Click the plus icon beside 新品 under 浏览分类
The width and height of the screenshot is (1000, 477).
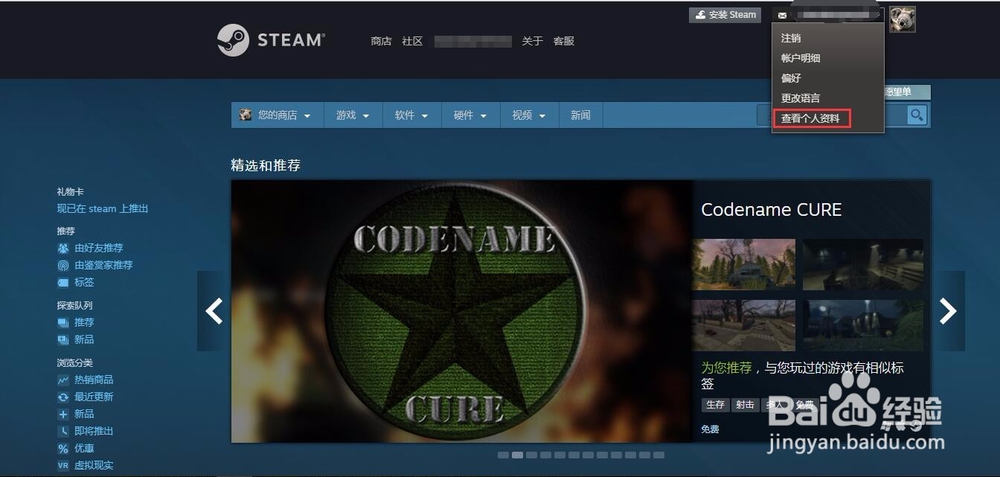tap(63, 415)
